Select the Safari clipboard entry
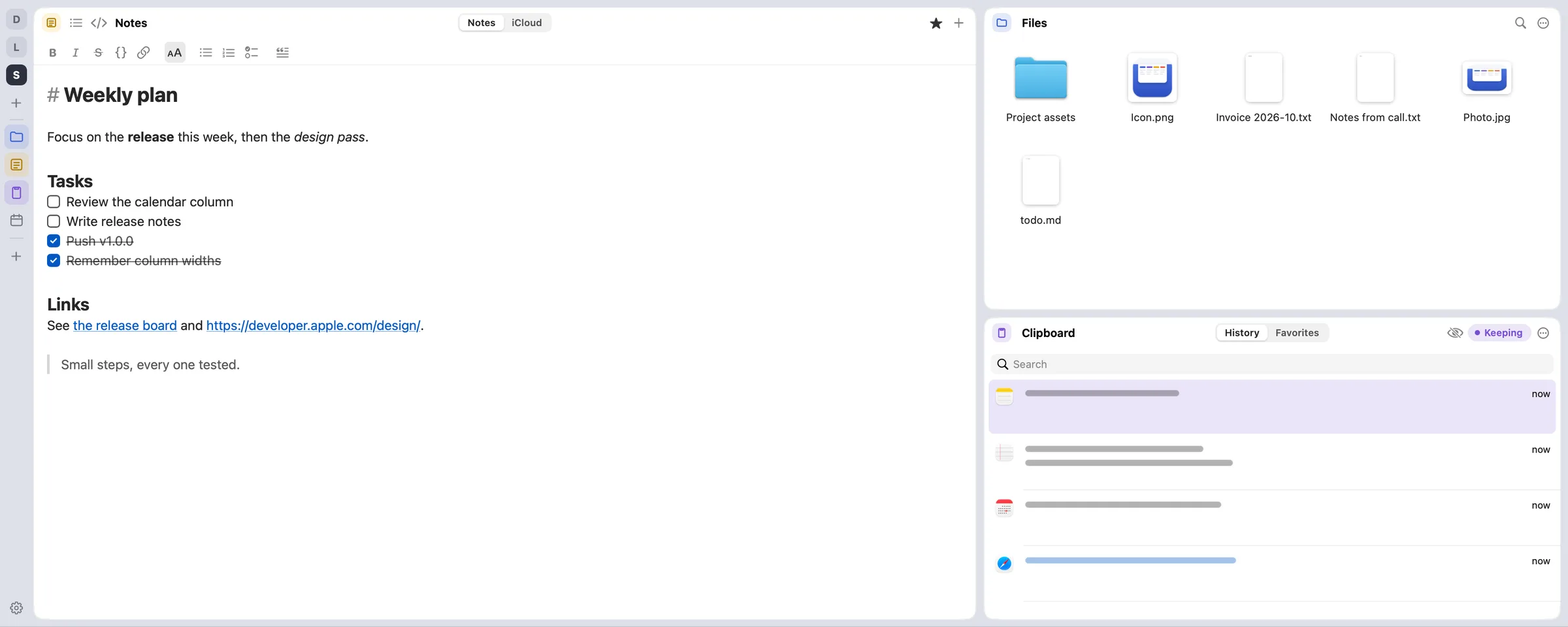 (x=1271, y=573)
